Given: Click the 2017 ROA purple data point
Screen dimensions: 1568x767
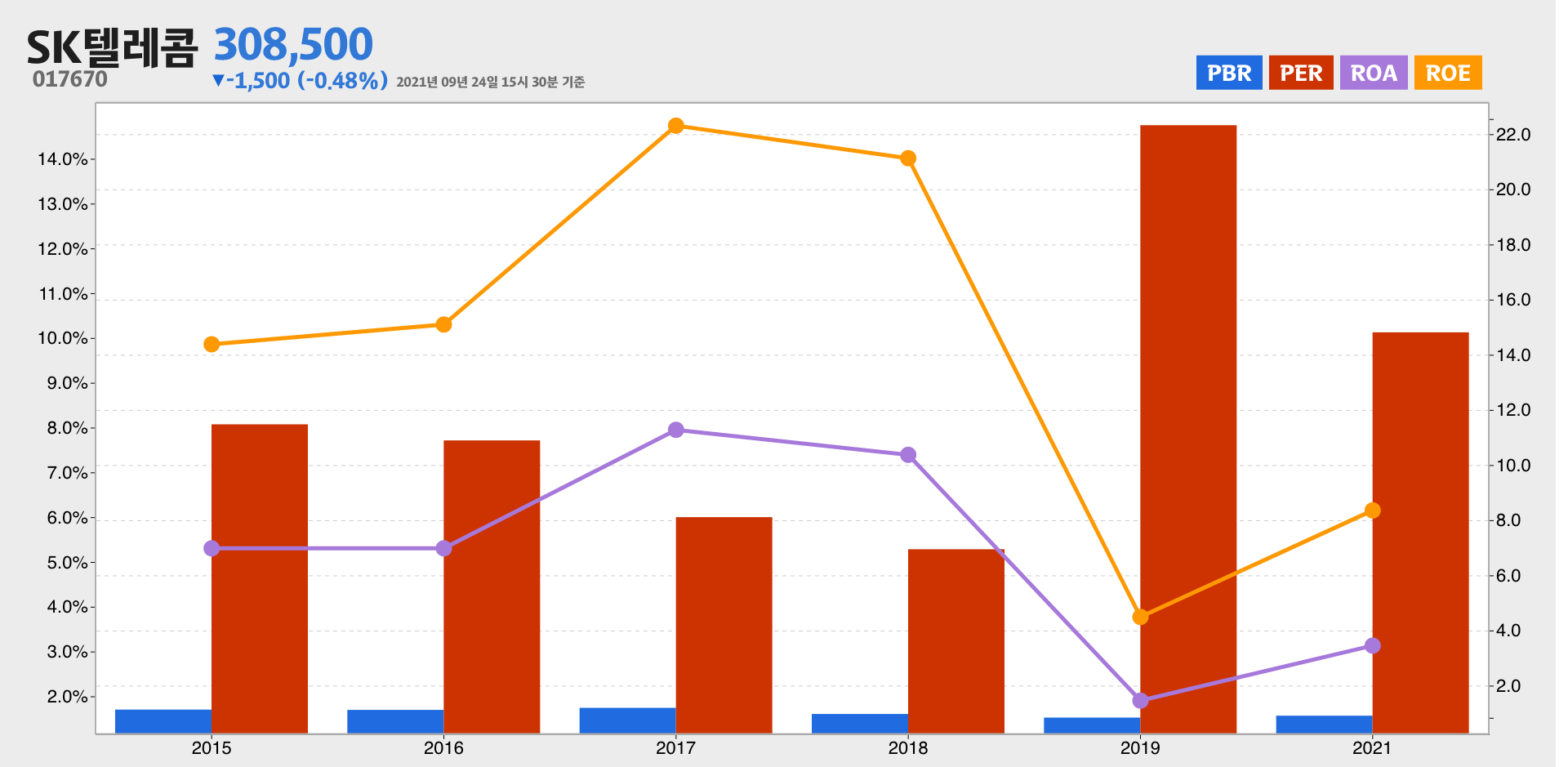Looking at the screenshot, I should [x=676, y=430].
